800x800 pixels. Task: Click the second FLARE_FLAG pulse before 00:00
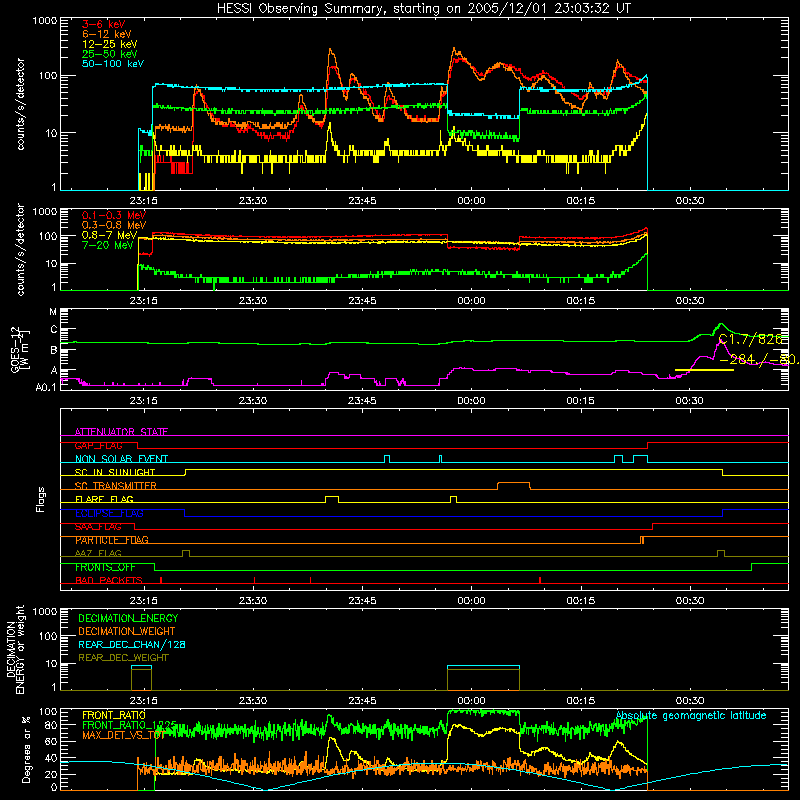pyautogui.click(x=453, y=499)
